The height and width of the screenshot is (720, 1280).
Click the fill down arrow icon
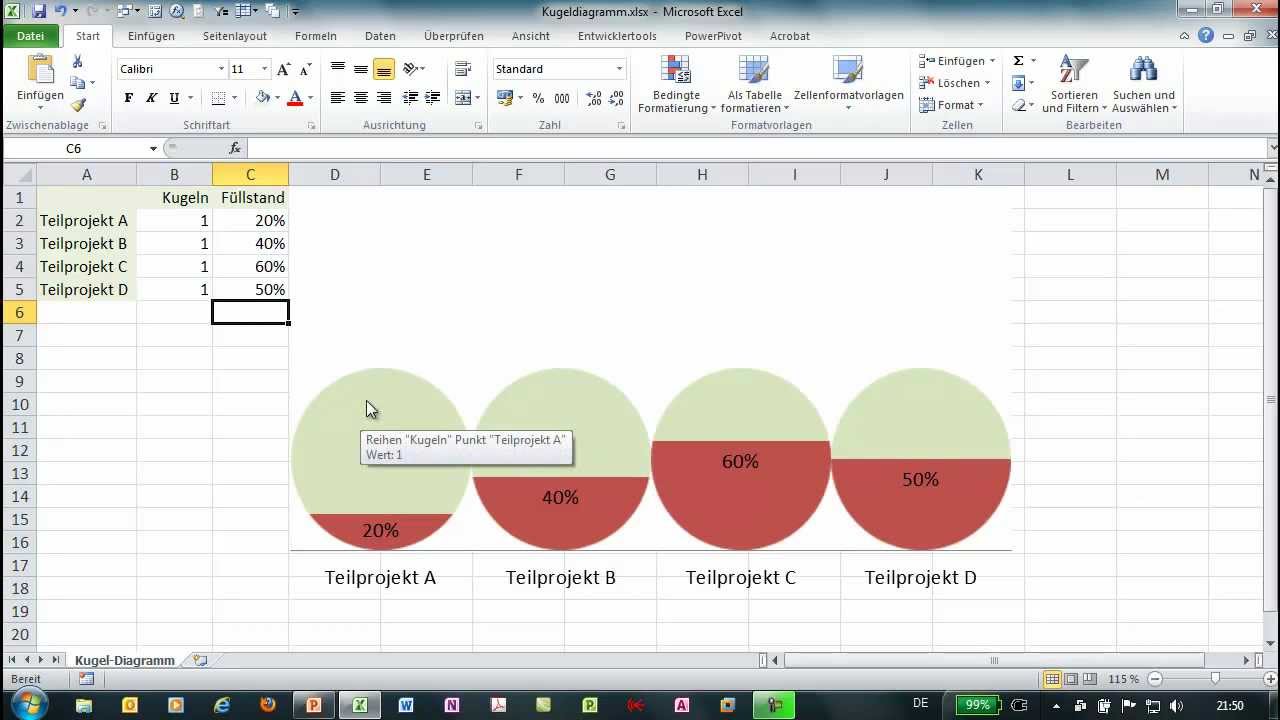1018,83
